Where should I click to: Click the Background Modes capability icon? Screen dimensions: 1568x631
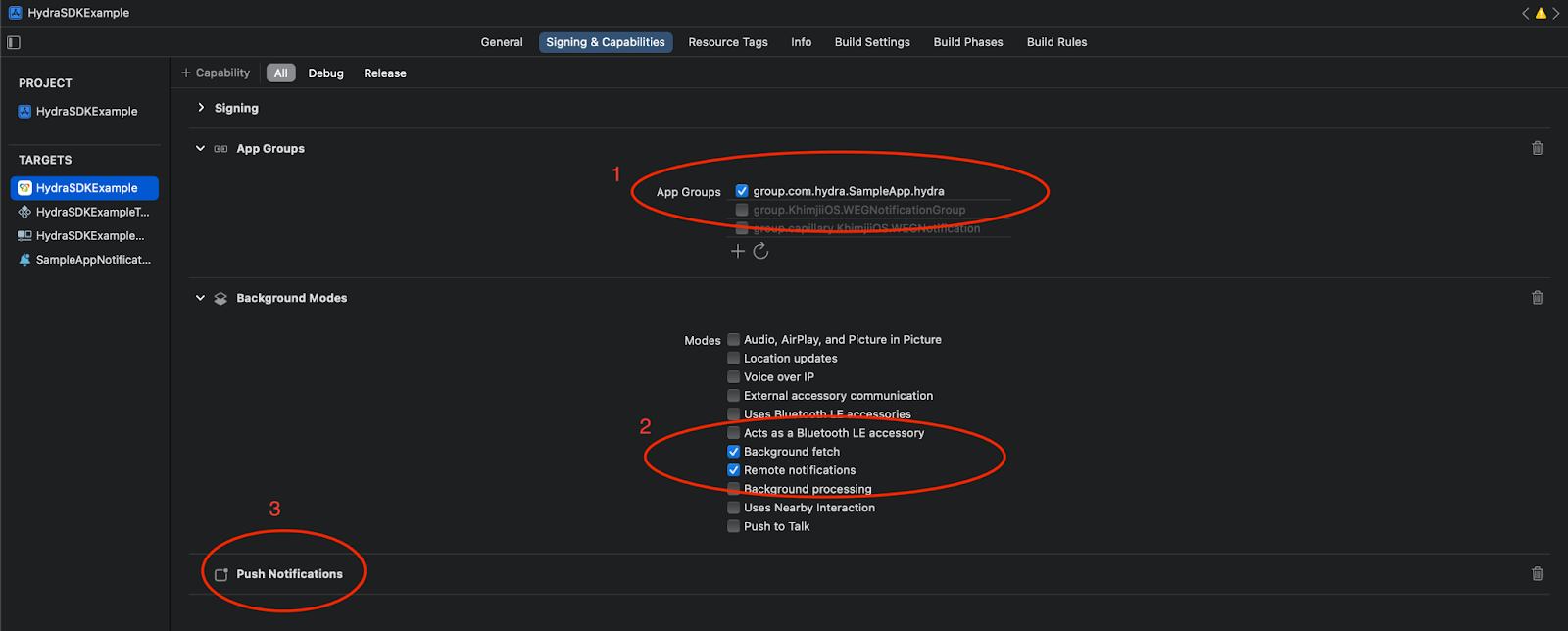tap(220, 298)
